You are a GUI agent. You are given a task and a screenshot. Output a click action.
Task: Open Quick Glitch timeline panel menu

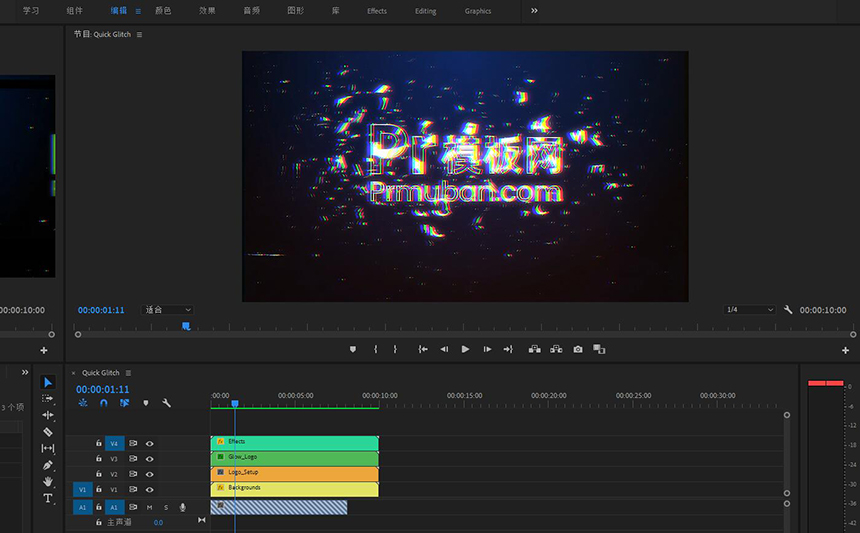point(128,373)
